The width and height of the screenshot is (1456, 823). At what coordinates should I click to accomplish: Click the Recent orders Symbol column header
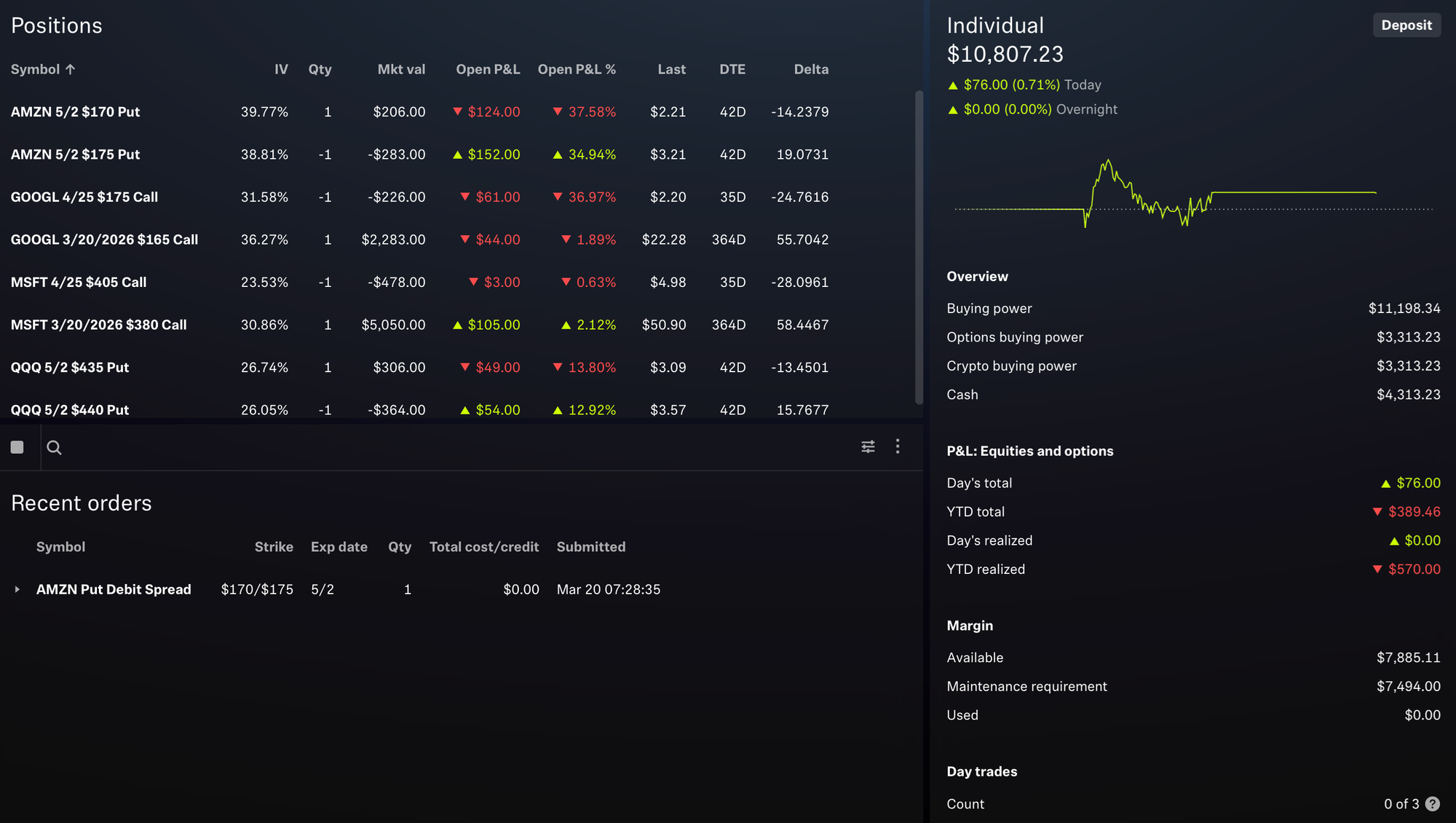[x=60, y=547]
